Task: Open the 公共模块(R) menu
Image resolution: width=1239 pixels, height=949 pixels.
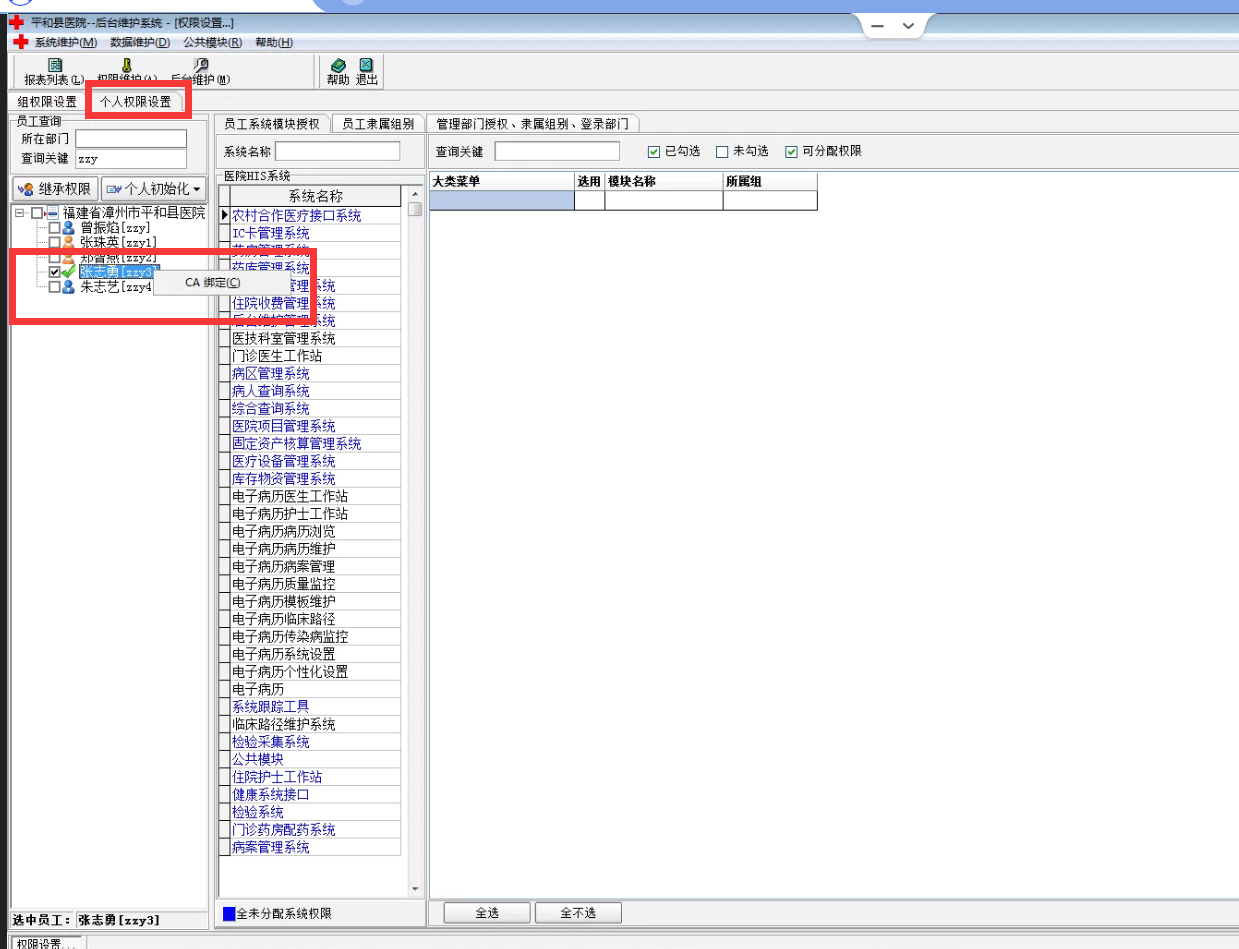Action: pyautogui.click(x=213, y=42)
